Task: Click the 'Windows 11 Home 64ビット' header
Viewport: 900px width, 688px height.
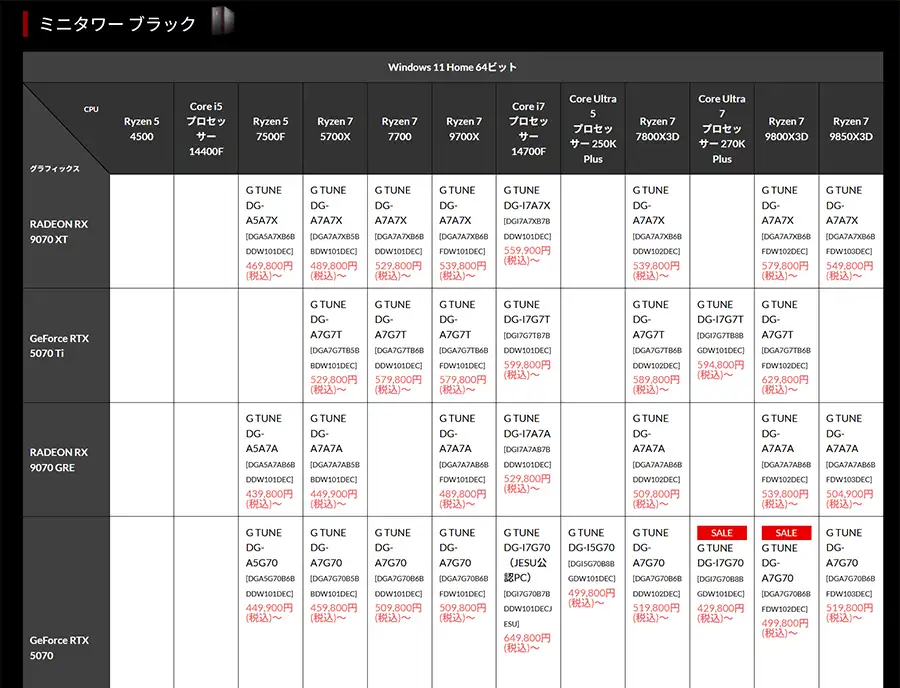Action: (452, 67)
